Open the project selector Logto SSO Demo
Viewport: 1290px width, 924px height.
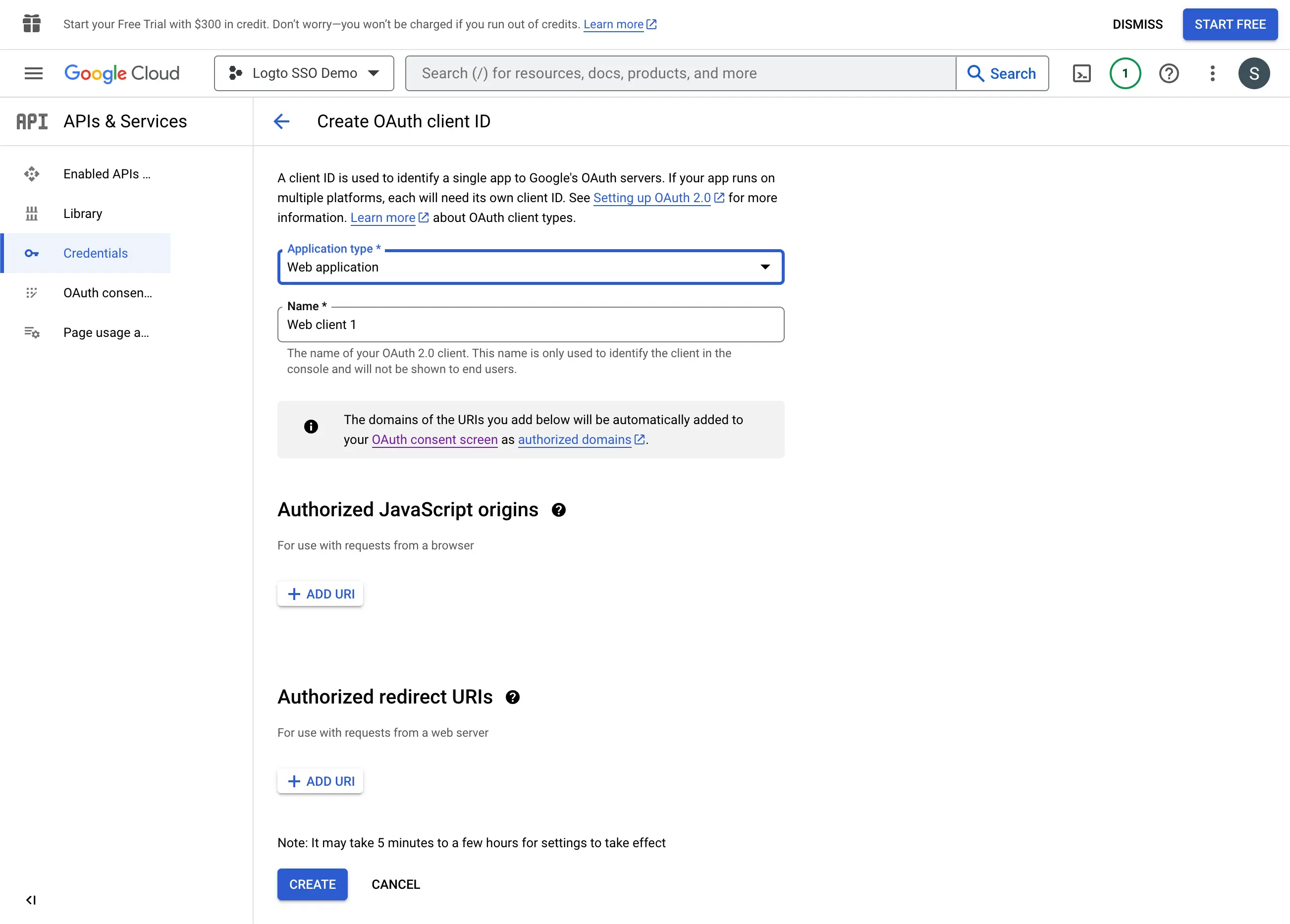click(303, 73)
